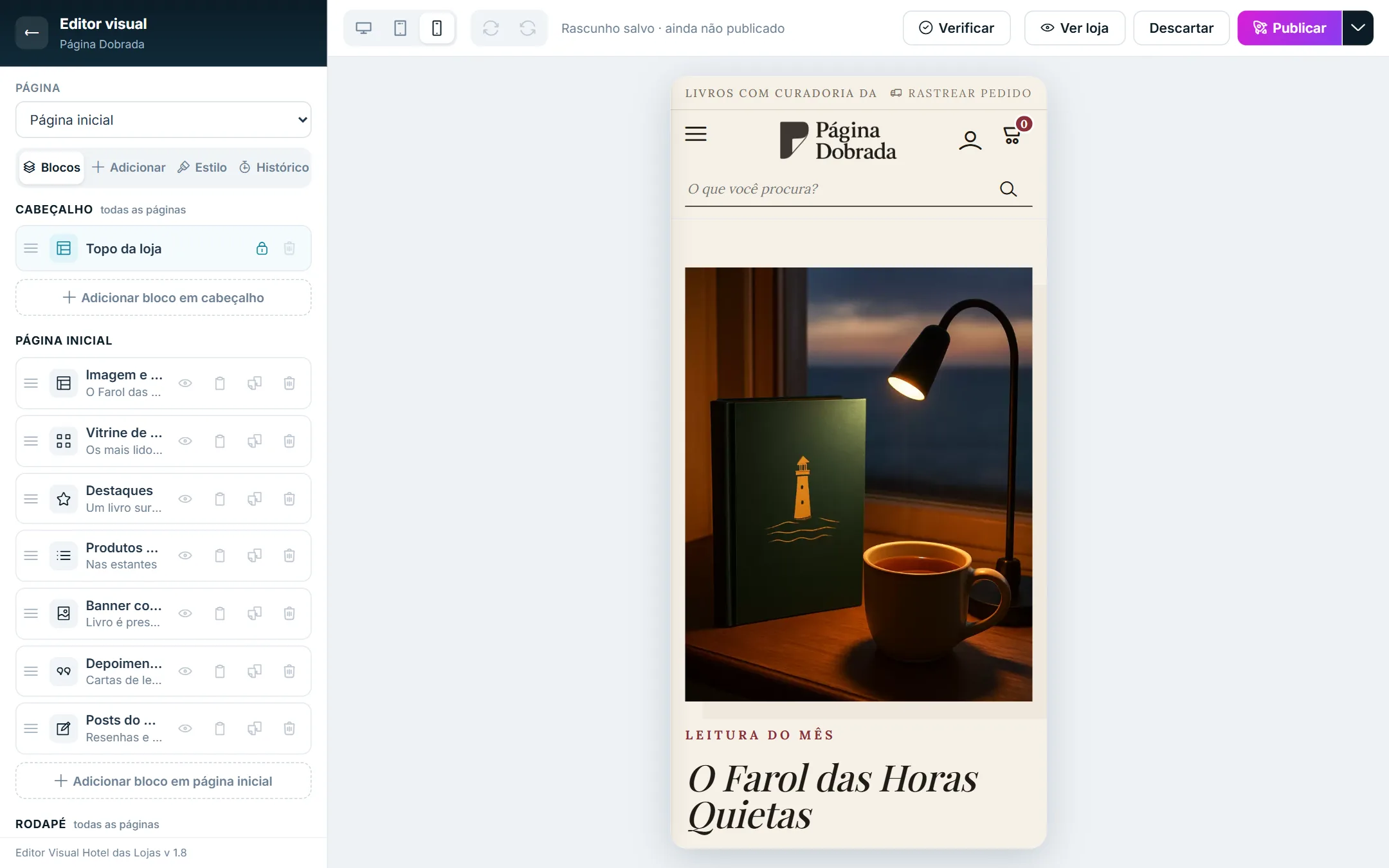Copy the Depoimen... block

tap(220, 671)
